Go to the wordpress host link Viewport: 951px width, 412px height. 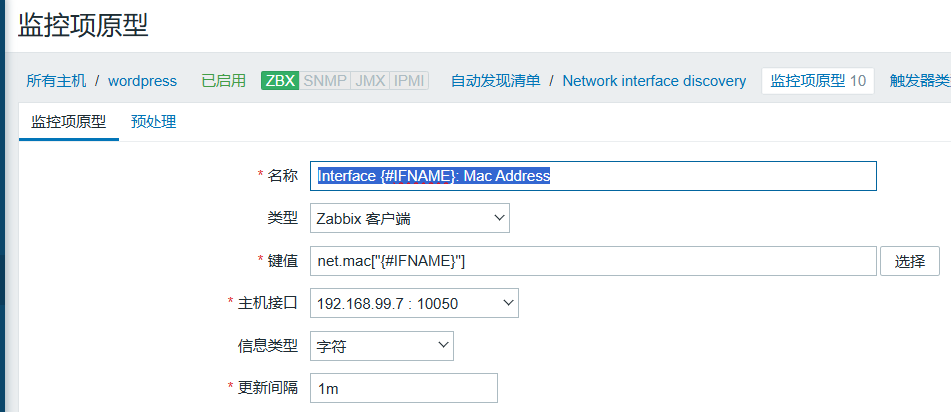[x=143, y=81]
